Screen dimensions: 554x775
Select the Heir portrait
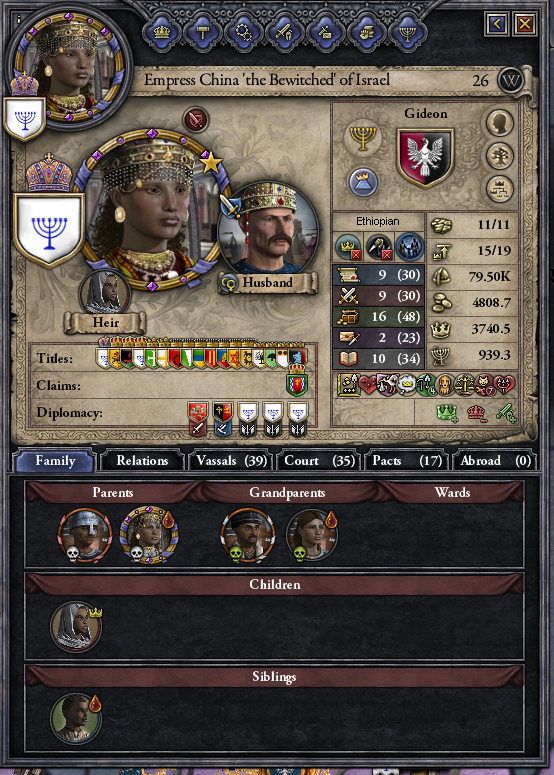(x=104, y=292)
